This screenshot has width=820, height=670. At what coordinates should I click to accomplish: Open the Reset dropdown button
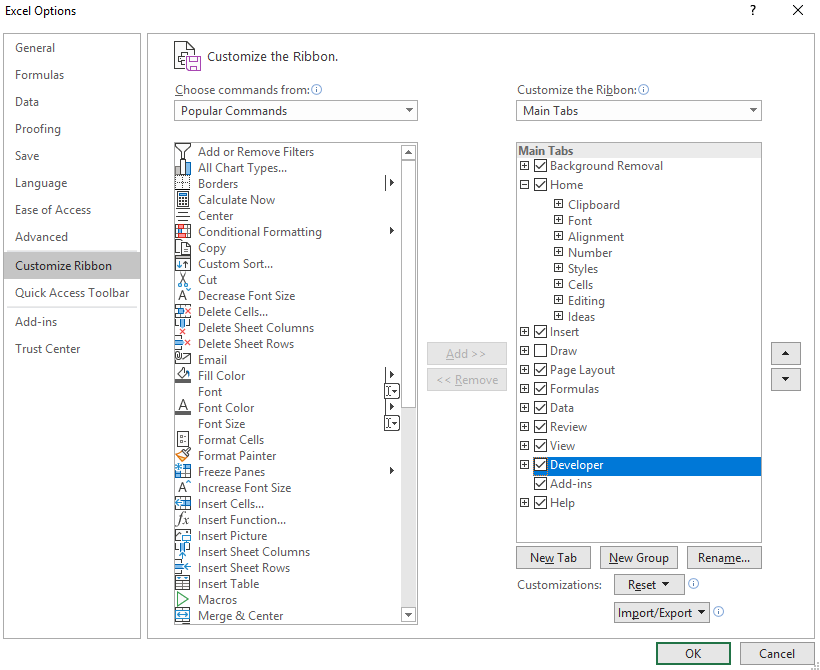649,584
